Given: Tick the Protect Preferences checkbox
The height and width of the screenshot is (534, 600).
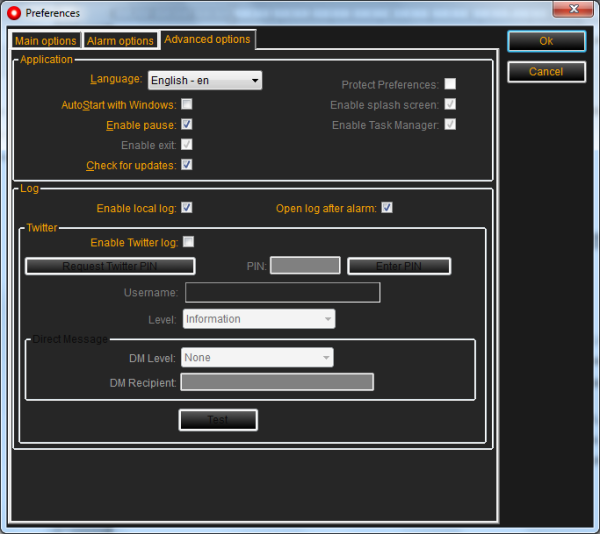Looking at the screenshot, I should [450, 85].
